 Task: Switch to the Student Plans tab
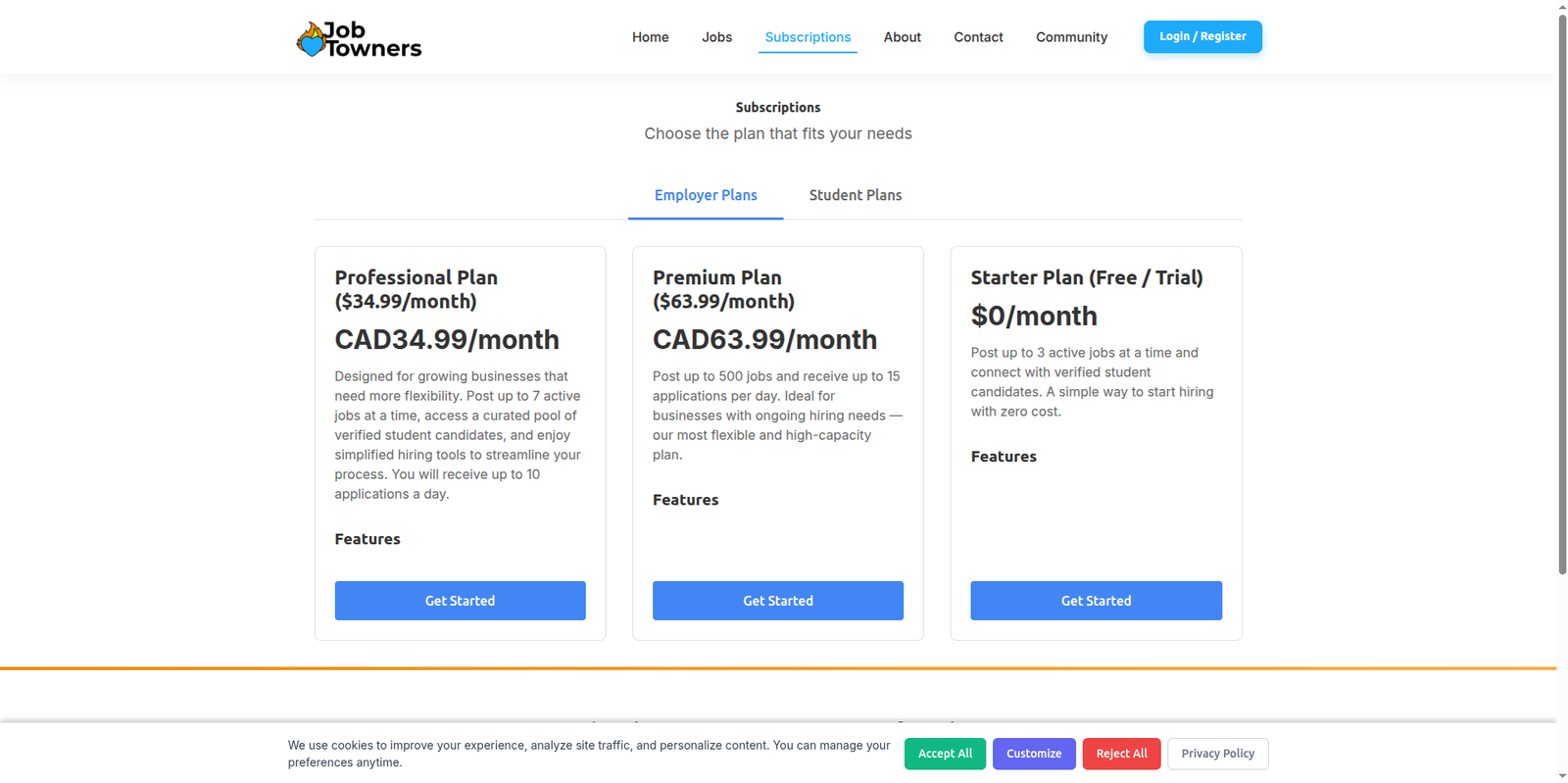[856, 195]
